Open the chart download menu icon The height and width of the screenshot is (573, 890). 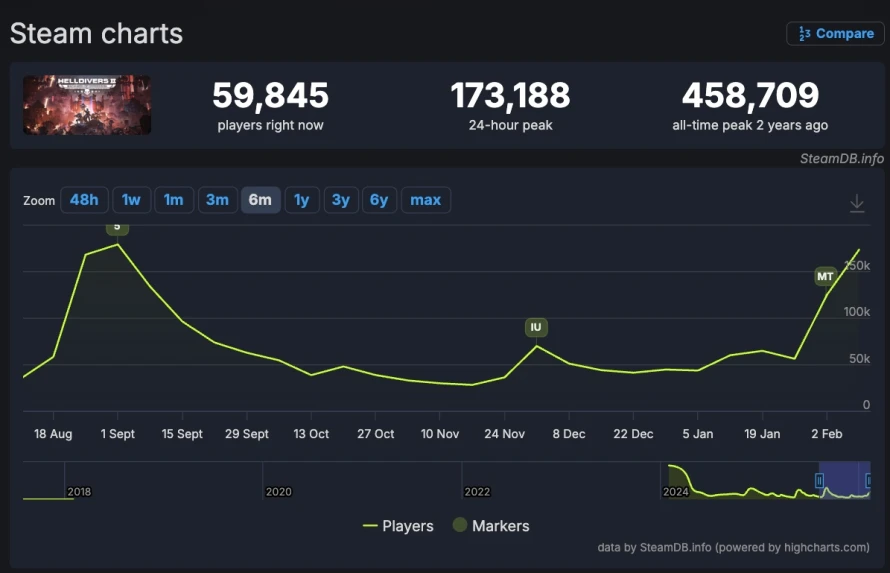tap(857, 203)
